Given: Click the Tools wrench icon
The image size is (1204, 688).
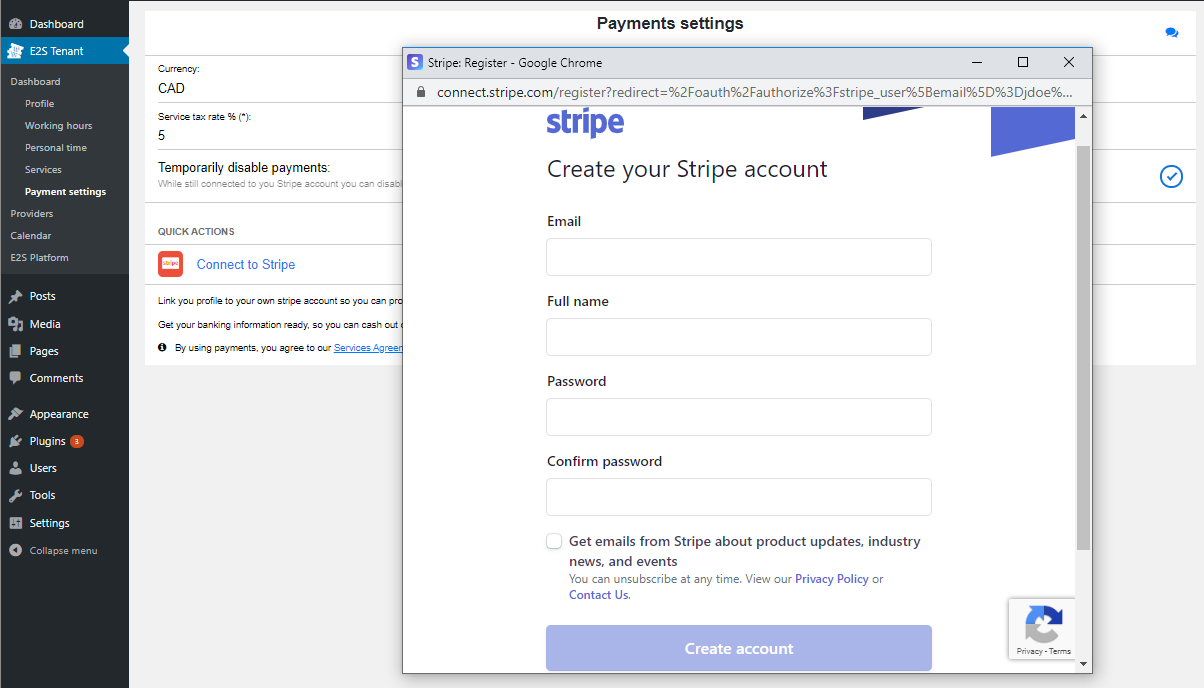Looking at the screenshot, I should point(15,495).
